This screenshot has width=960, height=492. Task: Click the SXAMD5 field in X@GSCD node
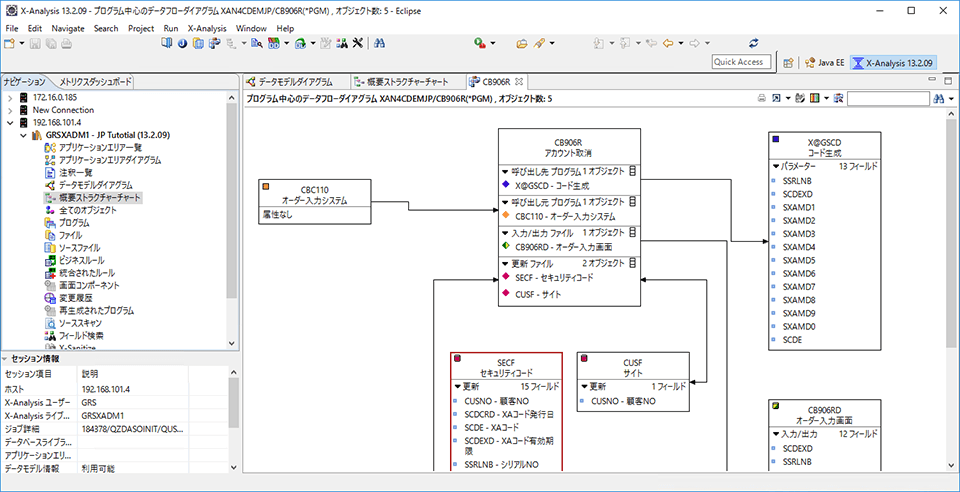[799, 260]
